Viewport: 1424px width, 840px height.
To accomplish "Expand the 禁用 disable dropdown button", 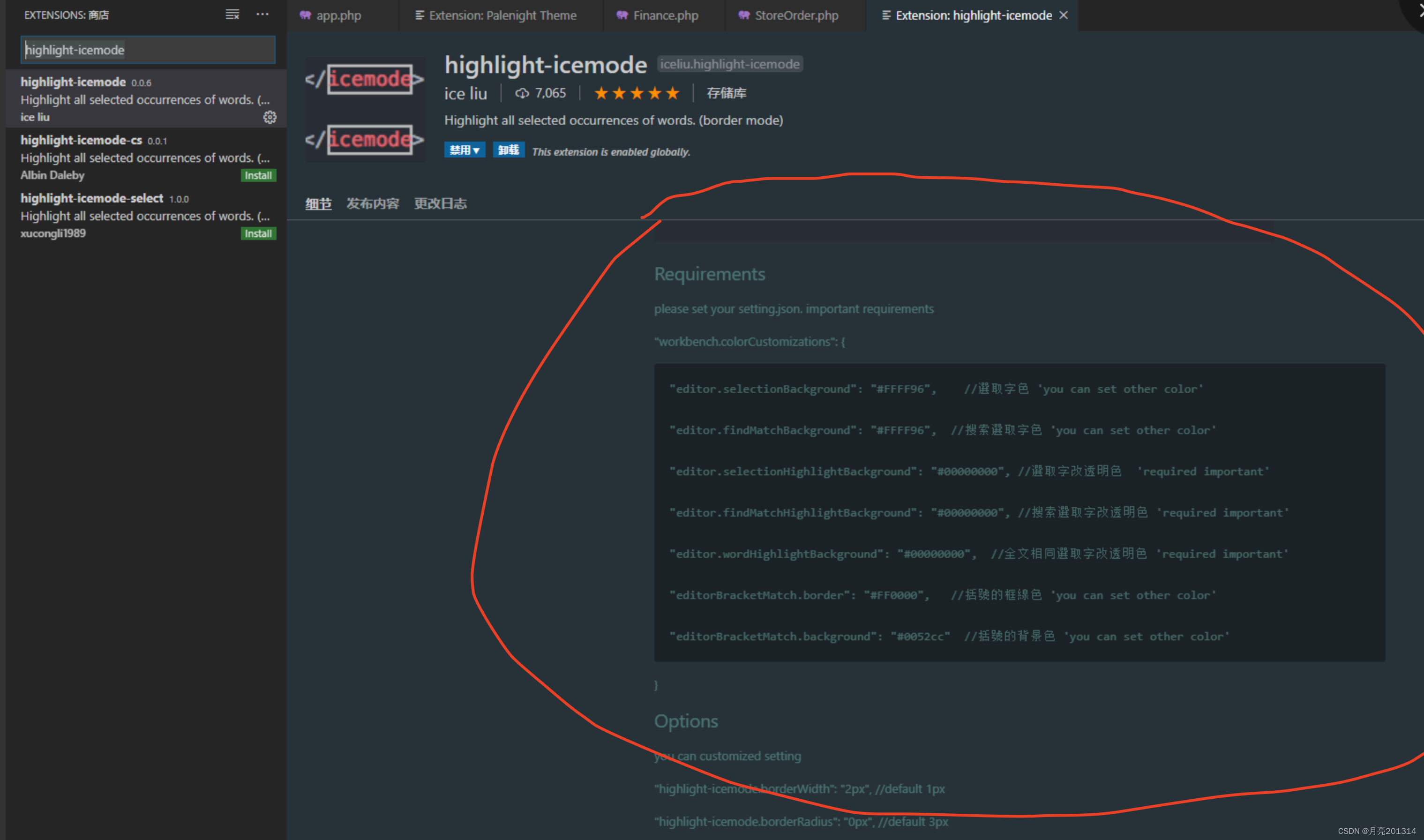I will click(x=464, y=150).
